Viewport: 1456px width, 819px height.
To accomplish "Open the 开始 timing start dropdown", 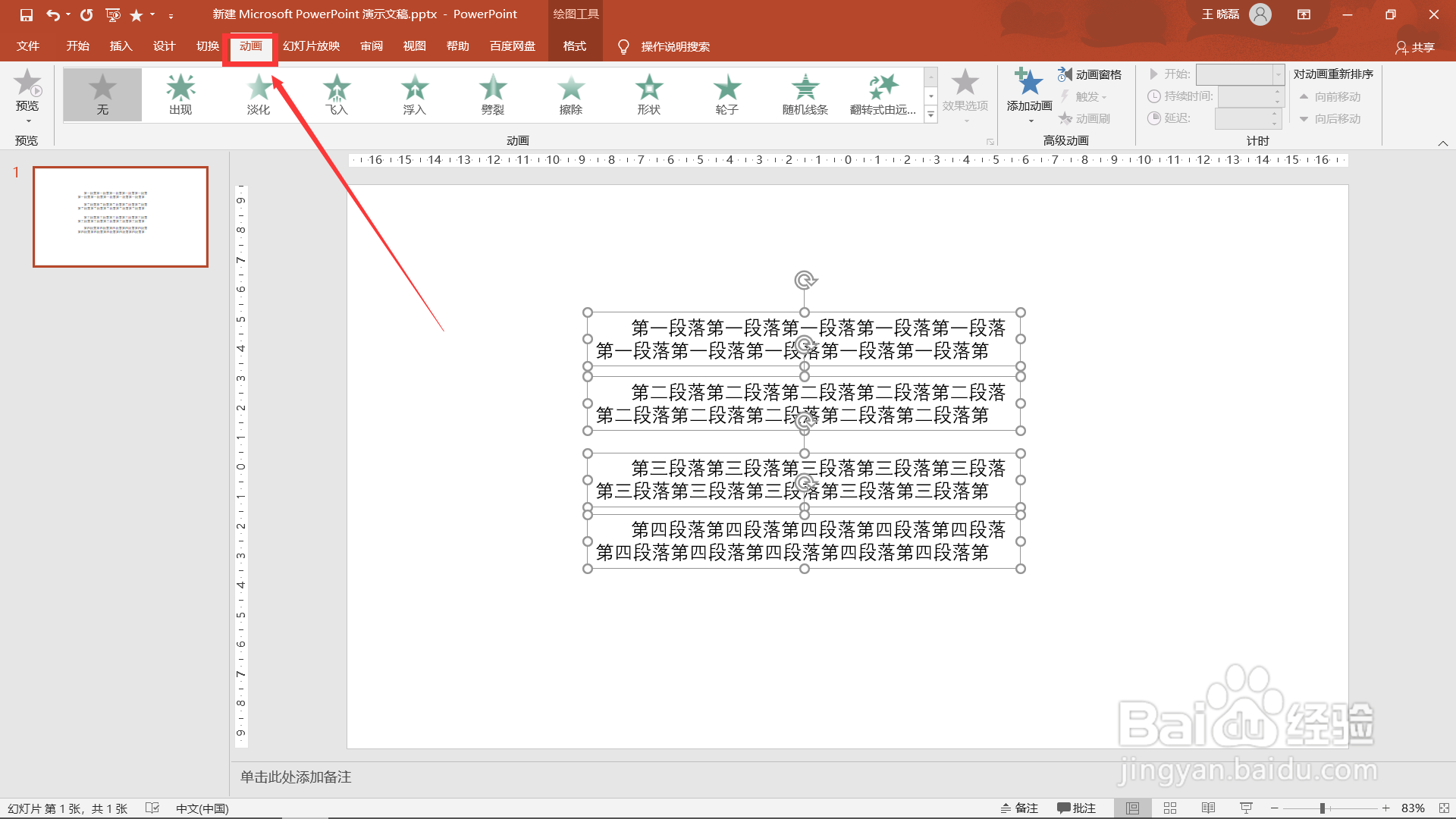I will coord(1279,74).
